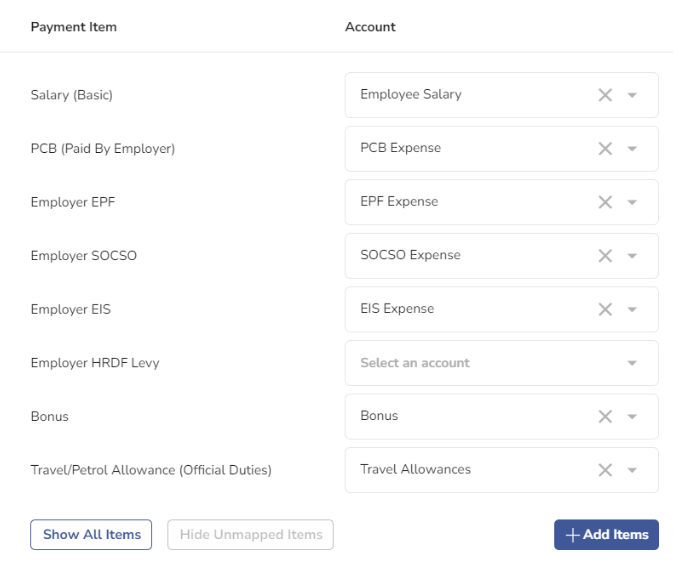Expand the Employer EPF account dropdown arrow

point(632,202)
